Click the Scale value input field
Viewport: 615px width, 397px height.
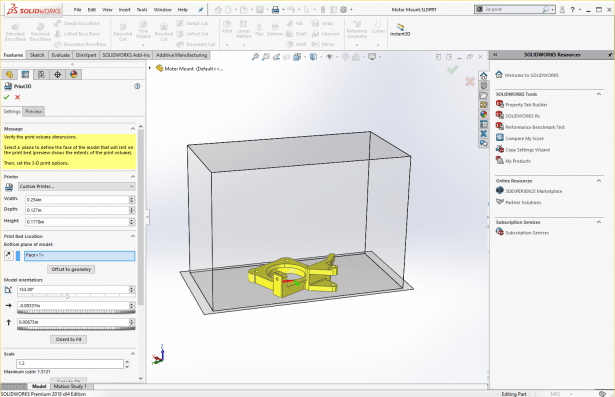click(70, 363)
